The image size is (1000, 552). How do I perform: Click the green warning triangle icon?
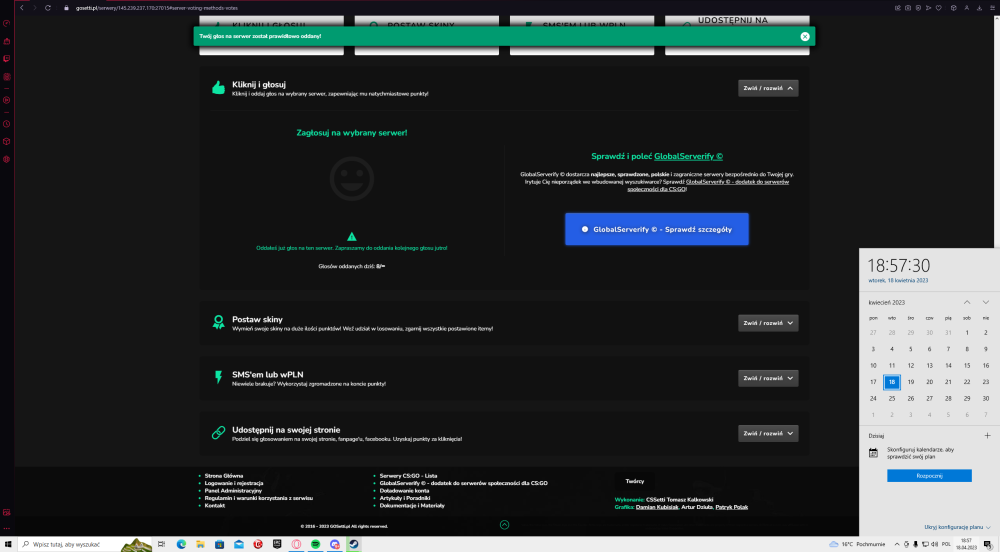pos(351,236)
